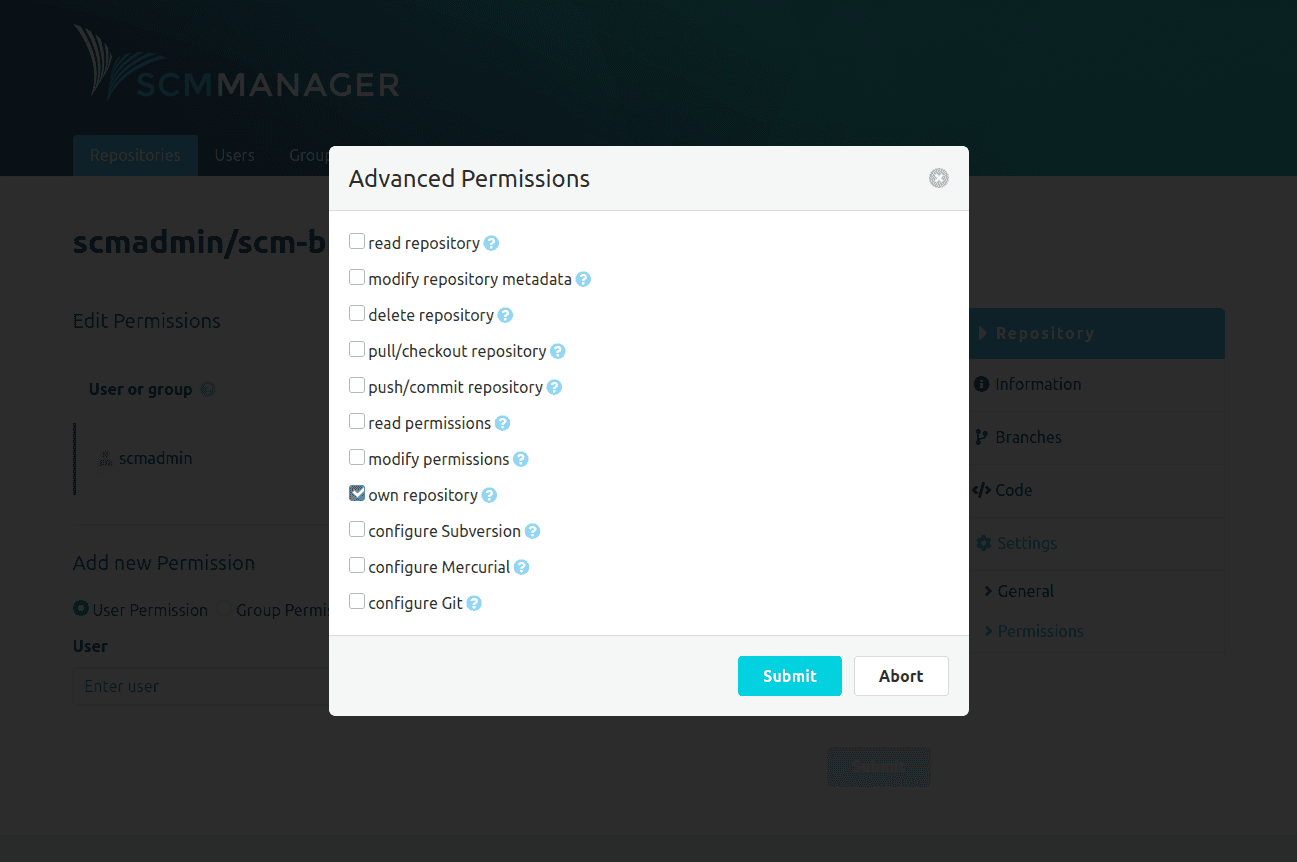Check the configure Git permission
1297x862 pixels.
[x=357, y=603]
